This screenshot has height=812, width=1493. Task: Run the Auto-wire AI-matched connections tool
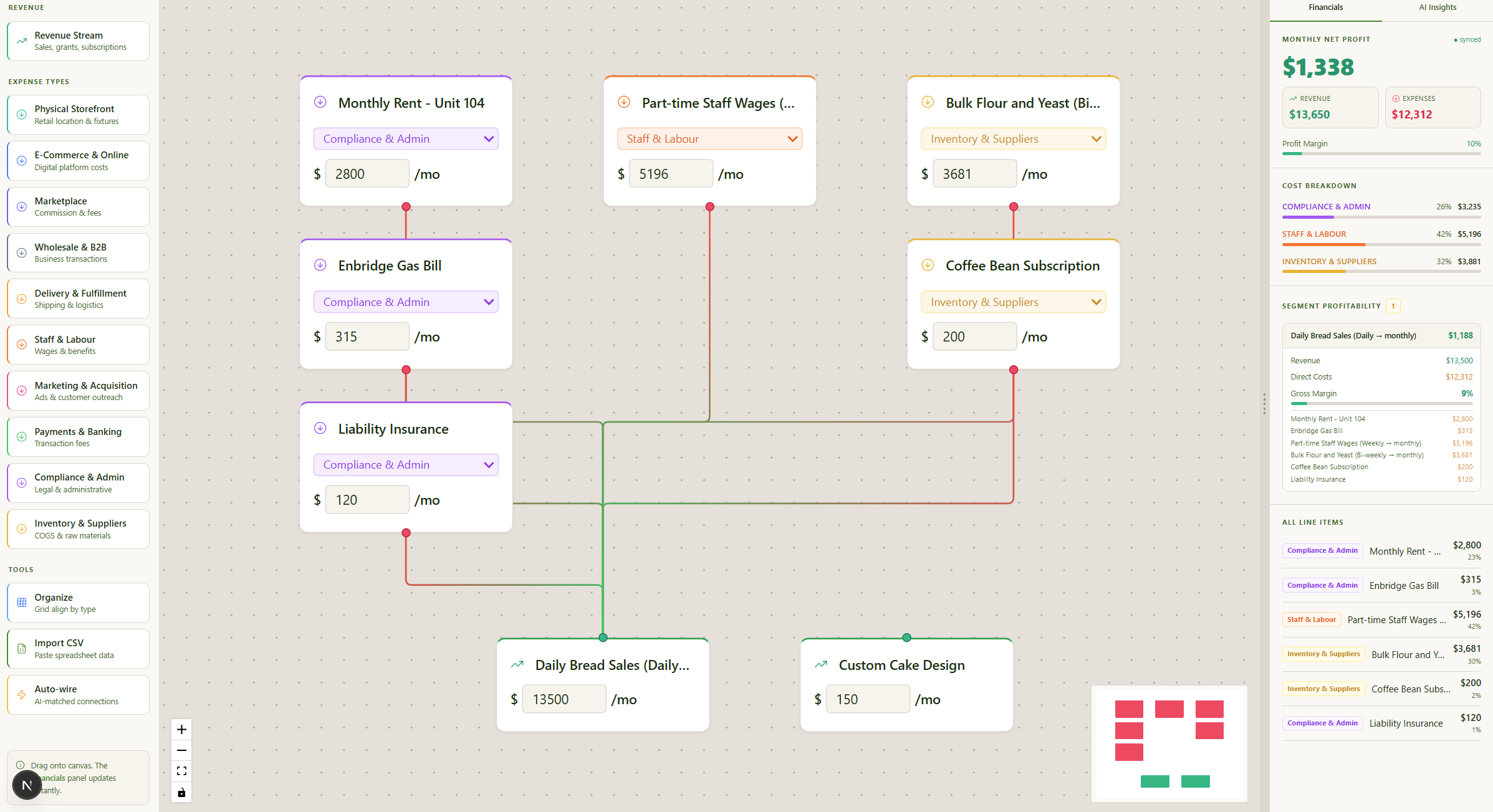[x=78, y=695]
